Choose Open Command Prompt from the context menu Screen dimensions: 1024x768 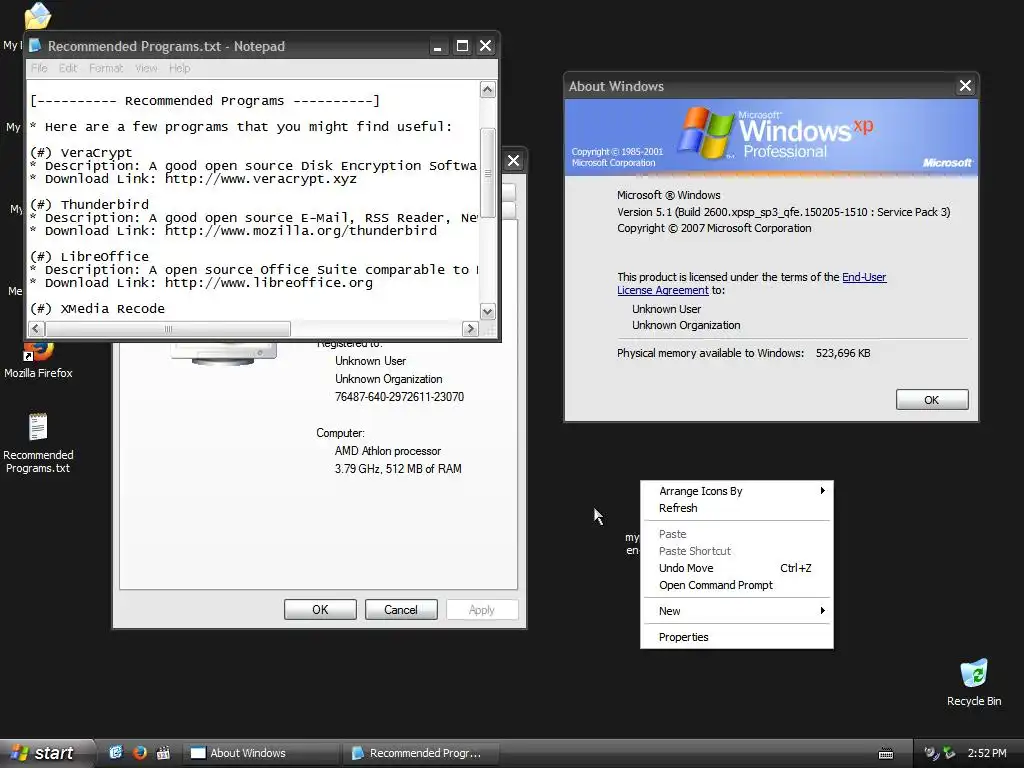(x=737, y=585)
